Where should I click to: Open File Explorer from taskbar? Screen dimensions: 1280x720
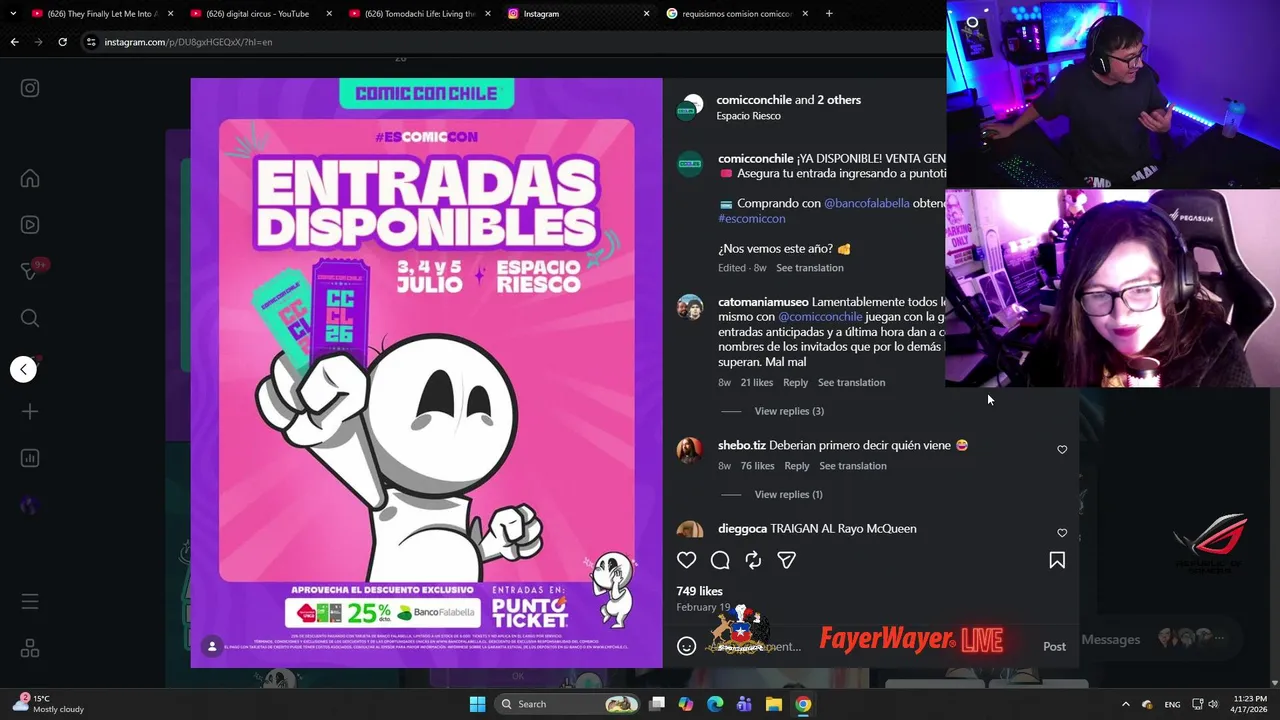774,704
